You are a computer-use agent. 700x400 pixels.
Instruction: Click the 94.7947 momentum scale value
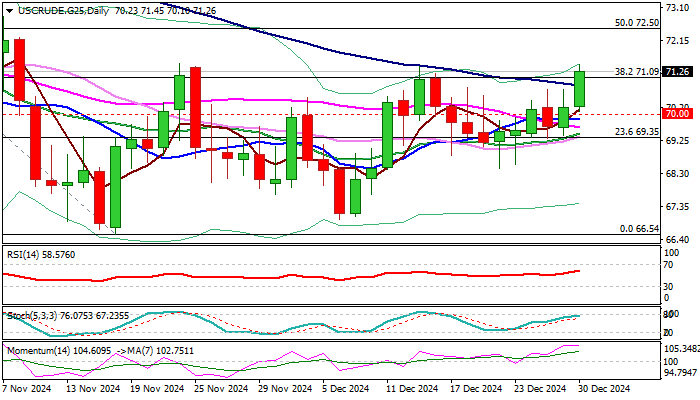[681, 371]
